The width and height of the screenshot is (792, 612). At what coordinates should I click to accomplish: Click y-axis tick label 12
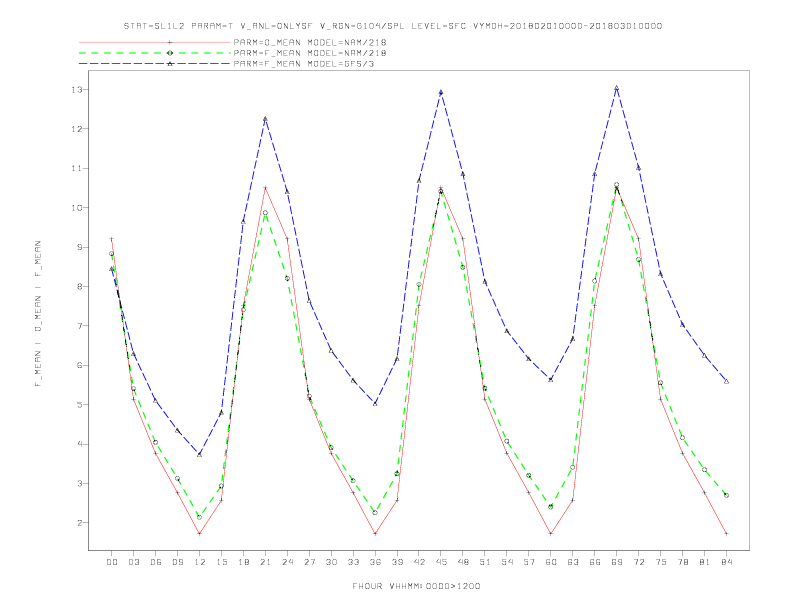point(77,129)
